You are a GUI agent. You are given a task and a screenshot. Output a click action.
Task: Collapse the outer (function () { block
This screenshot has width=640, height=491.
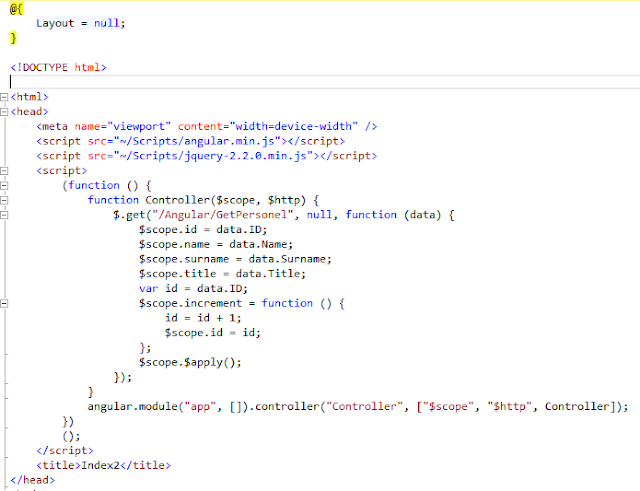point(4,185)
